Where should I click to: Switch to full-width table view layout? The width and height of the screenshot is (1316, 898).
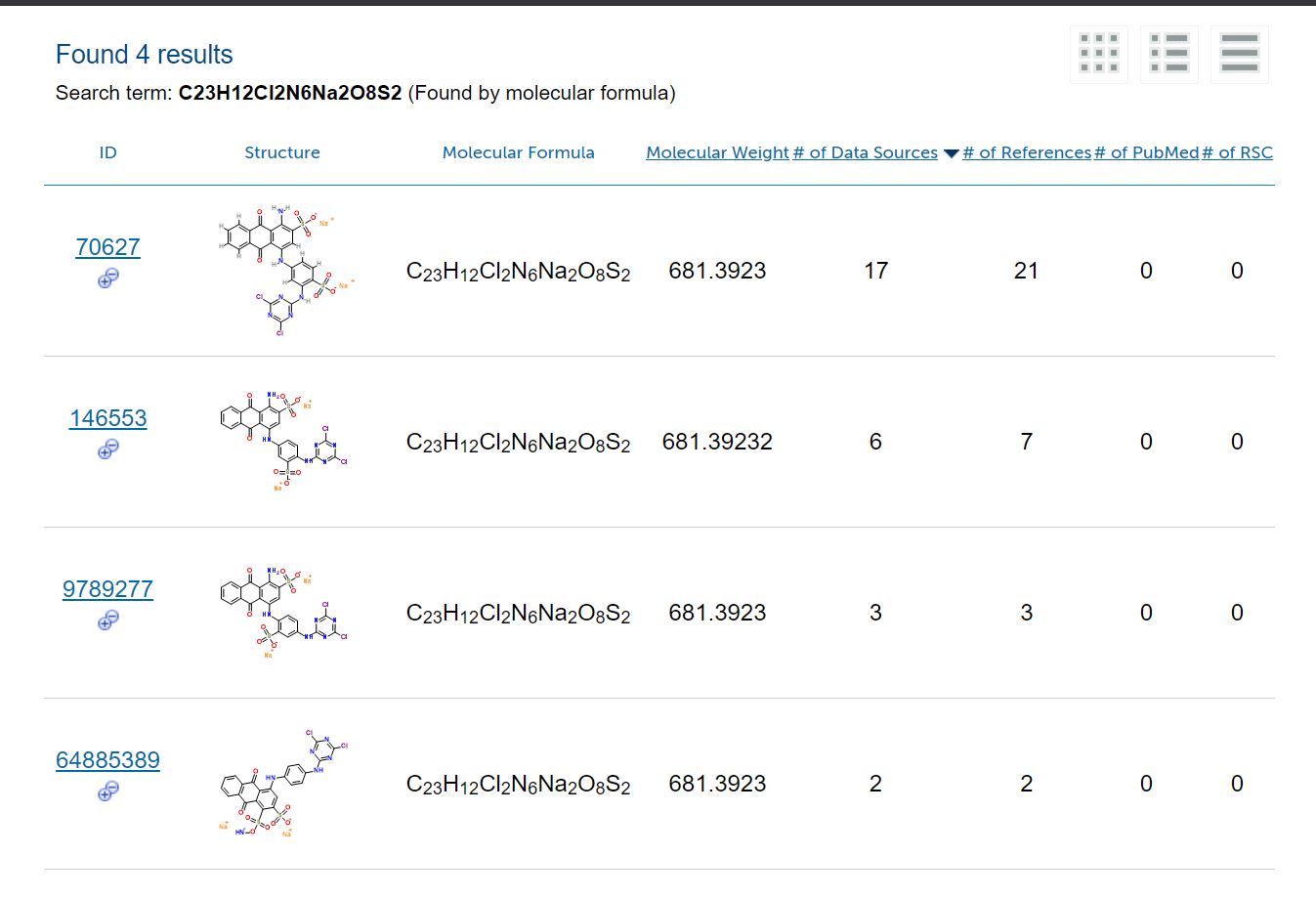1240,54
